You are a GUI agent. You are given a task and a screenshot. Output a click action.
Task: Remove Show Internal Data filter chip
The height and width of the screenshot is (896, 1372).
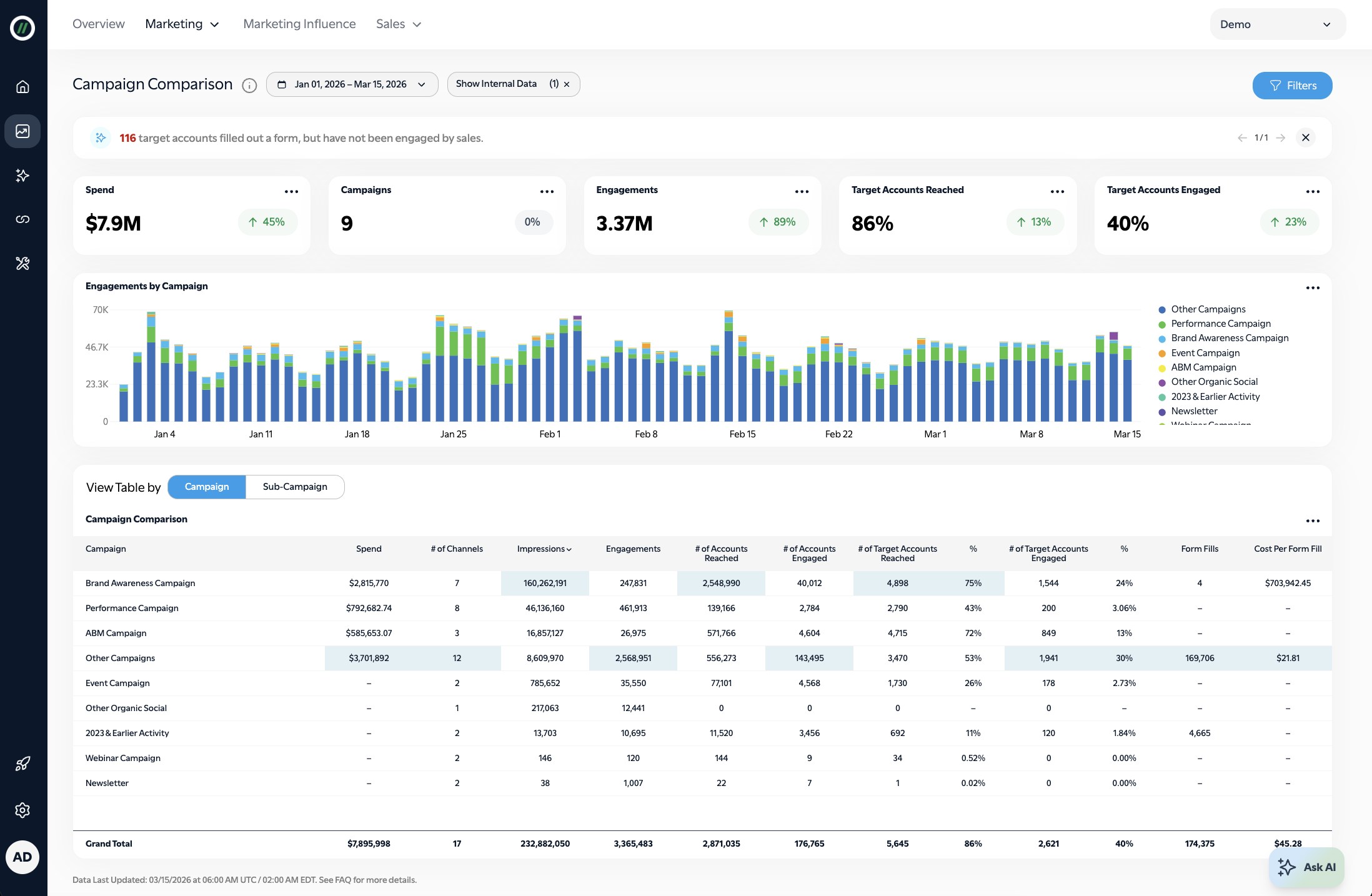(567, 84)
